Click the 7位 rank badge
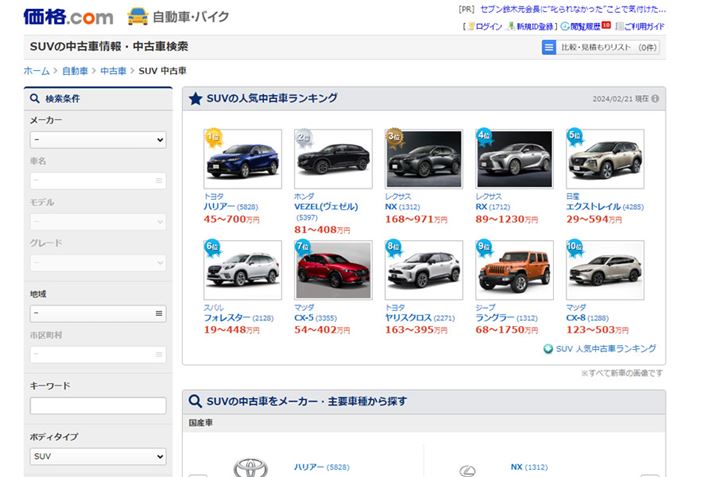715x477 pixels. (x=303, y=248)
